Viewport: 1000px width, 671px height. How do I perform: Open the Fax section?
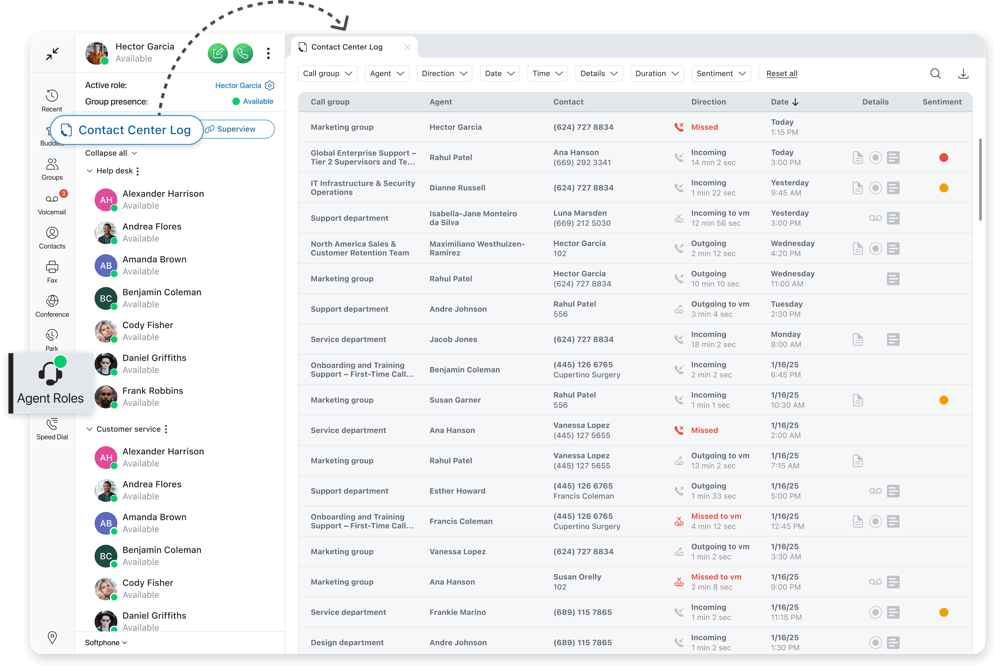coord(52,267)
